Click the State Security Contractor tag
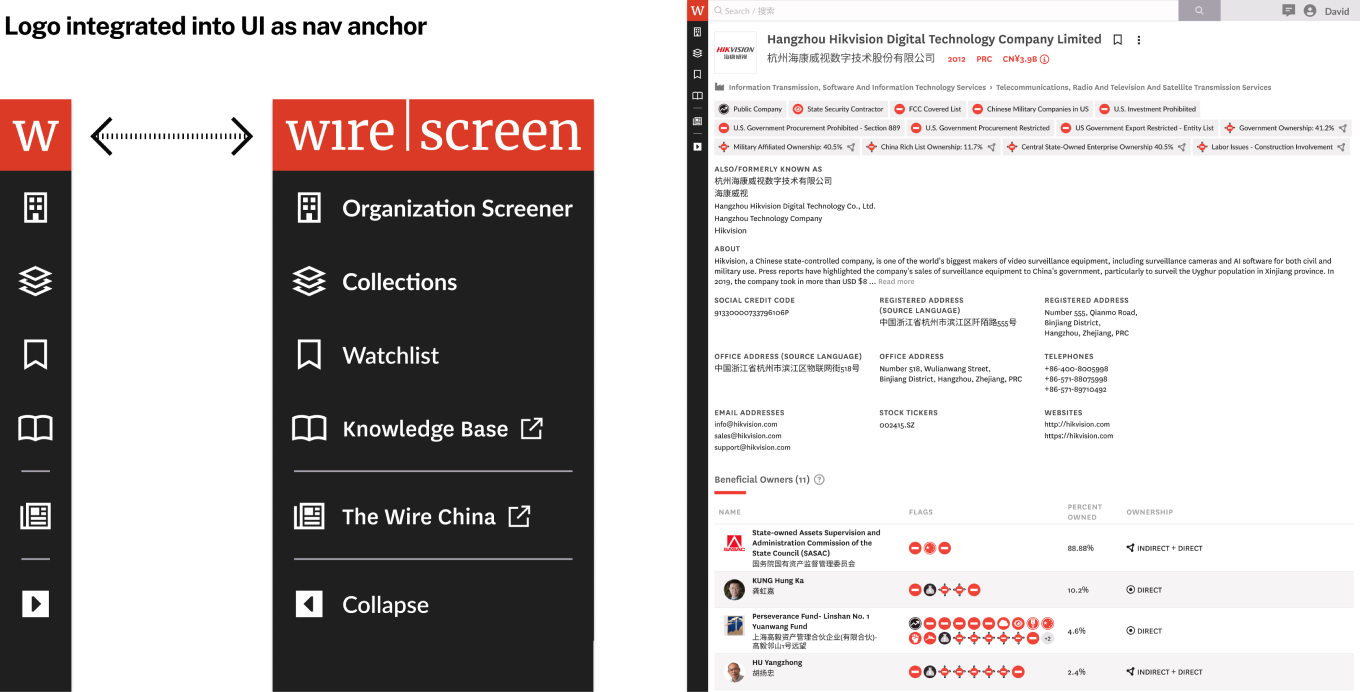 click(x=838, y=109)
